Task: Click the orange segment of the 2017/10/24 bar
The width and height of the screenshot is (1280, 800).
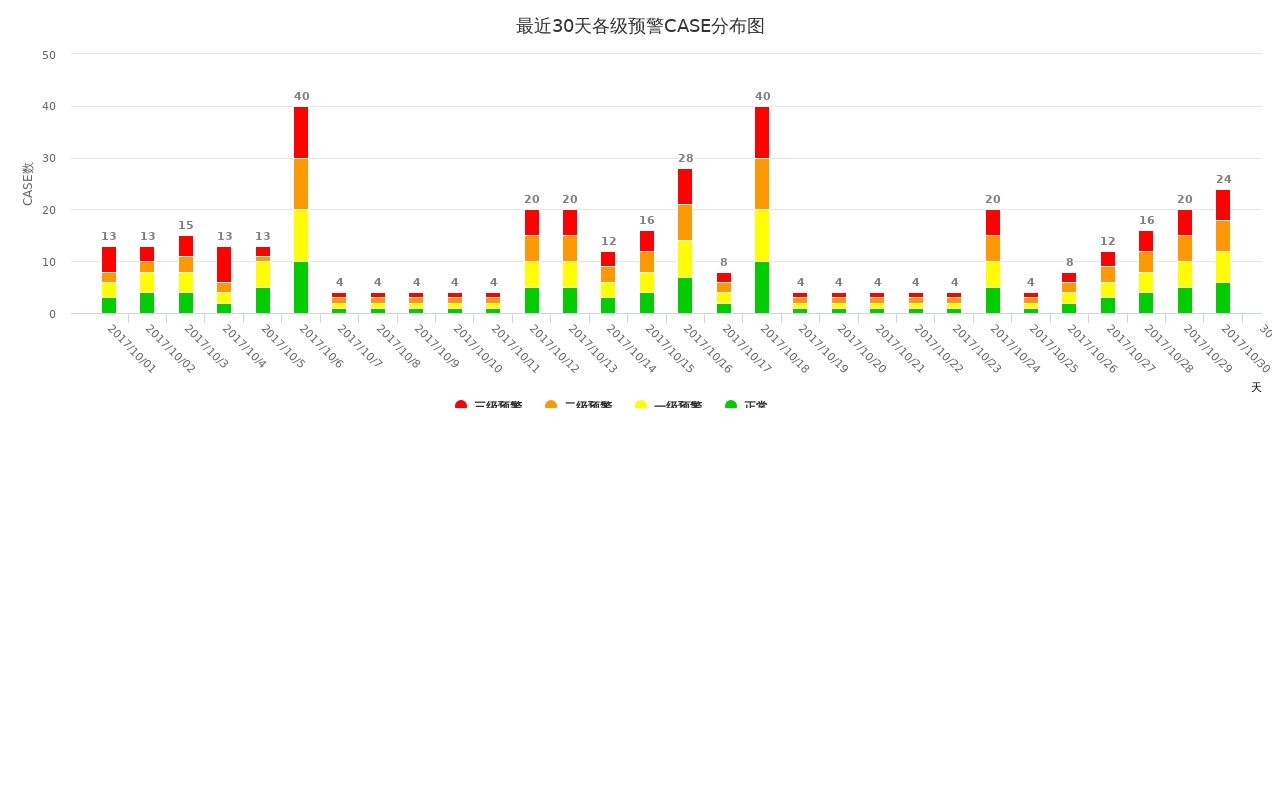Action: (x=993, y=249)
